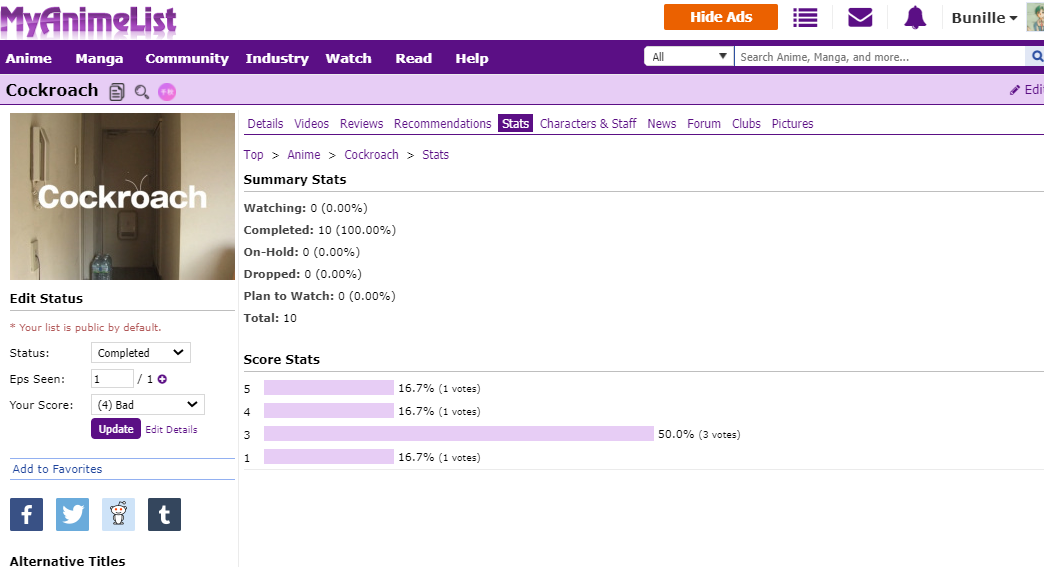This screenshot has height=567, width=1044.
Task: Click the Eps Seen input field
Action: click(x=112, y=379)
